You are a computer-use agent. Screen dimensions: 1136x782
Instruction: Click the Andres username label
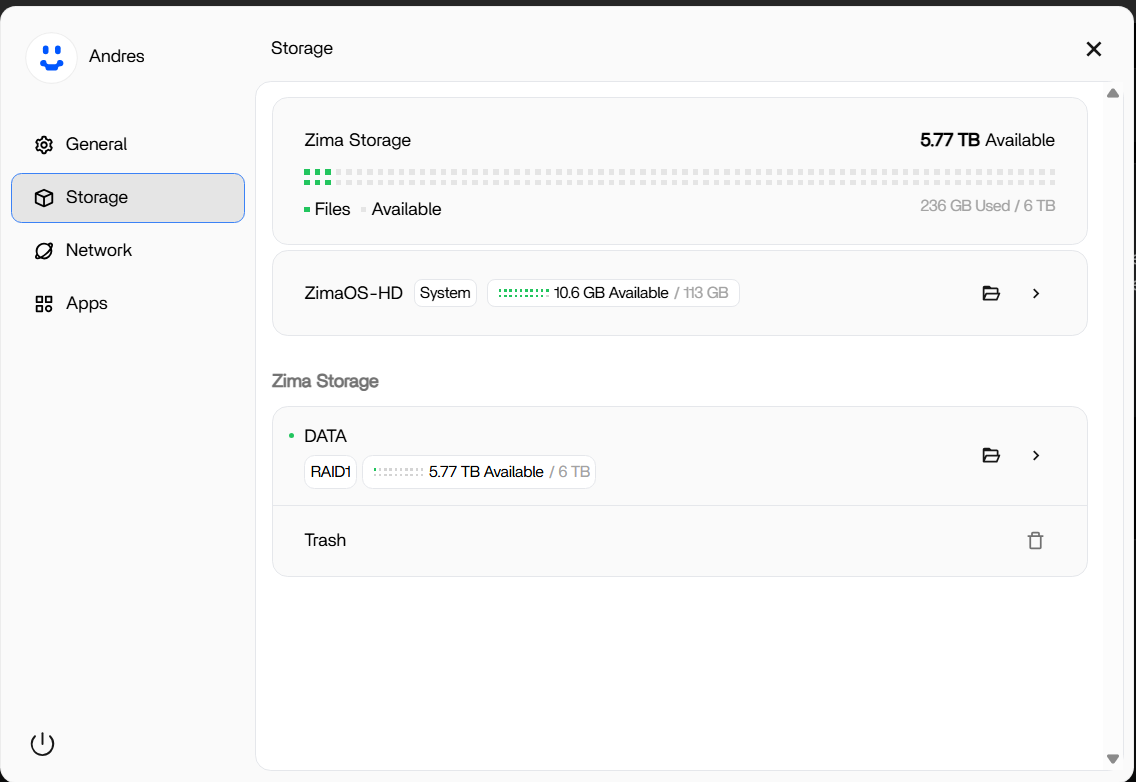[117, 57]
